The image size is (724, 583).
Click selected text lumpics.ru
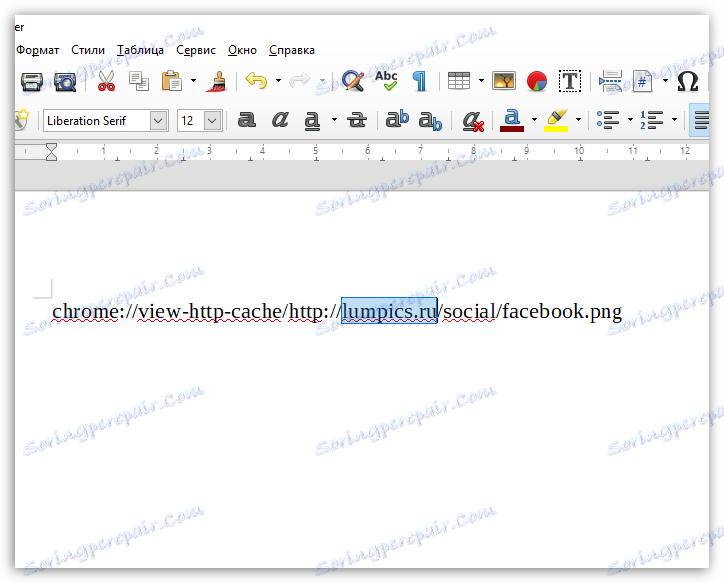[x=389, y=311]
